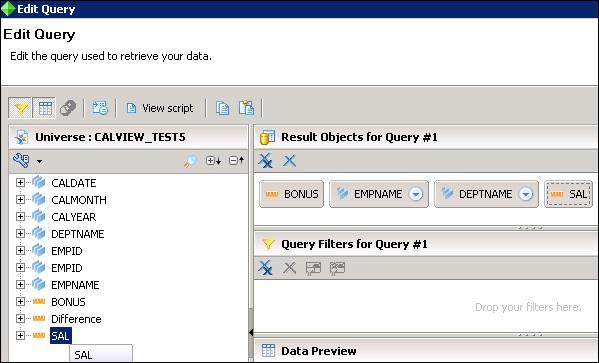The height and width of the screenshot is (363, 599).
Task: Click the Query Filters funnel header icon
Action: [268, 244]
